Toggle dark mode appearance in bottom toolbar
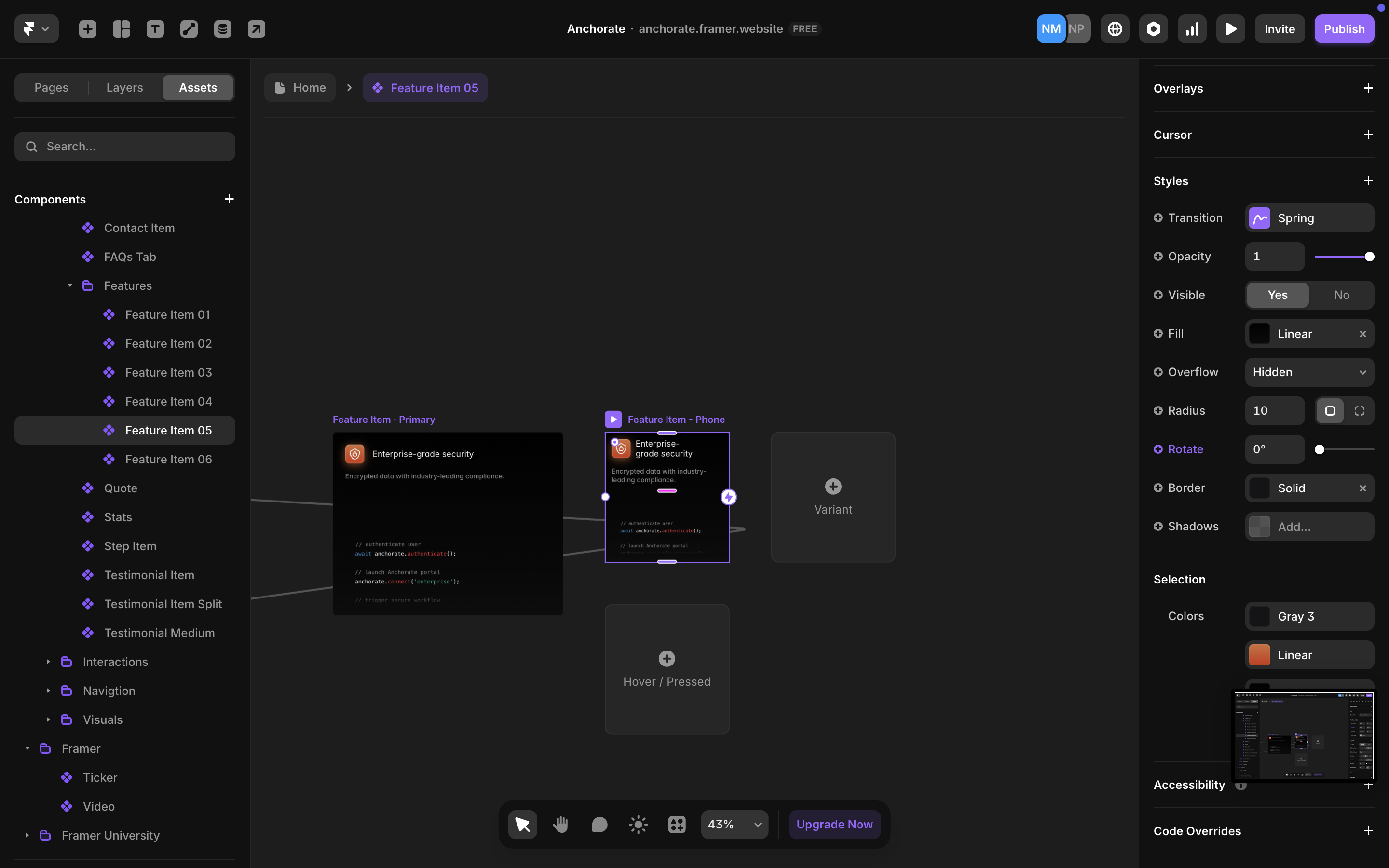The height and width of the screenshot is (868, 1389). click(x=637, y=824)
